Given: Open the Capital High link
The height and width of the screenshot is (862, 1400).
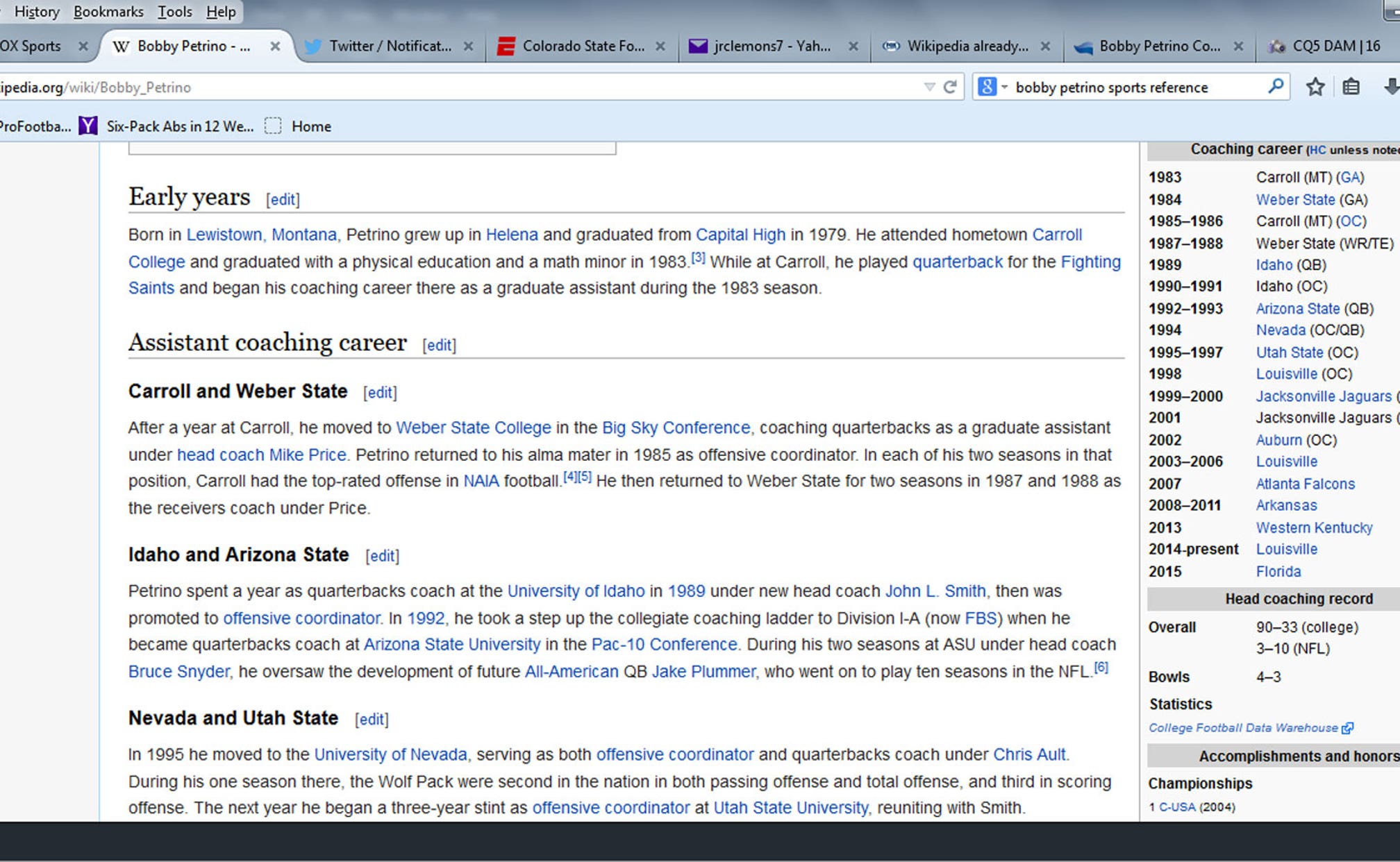Looking at the screenshot, I should click(x=740, y=235).
